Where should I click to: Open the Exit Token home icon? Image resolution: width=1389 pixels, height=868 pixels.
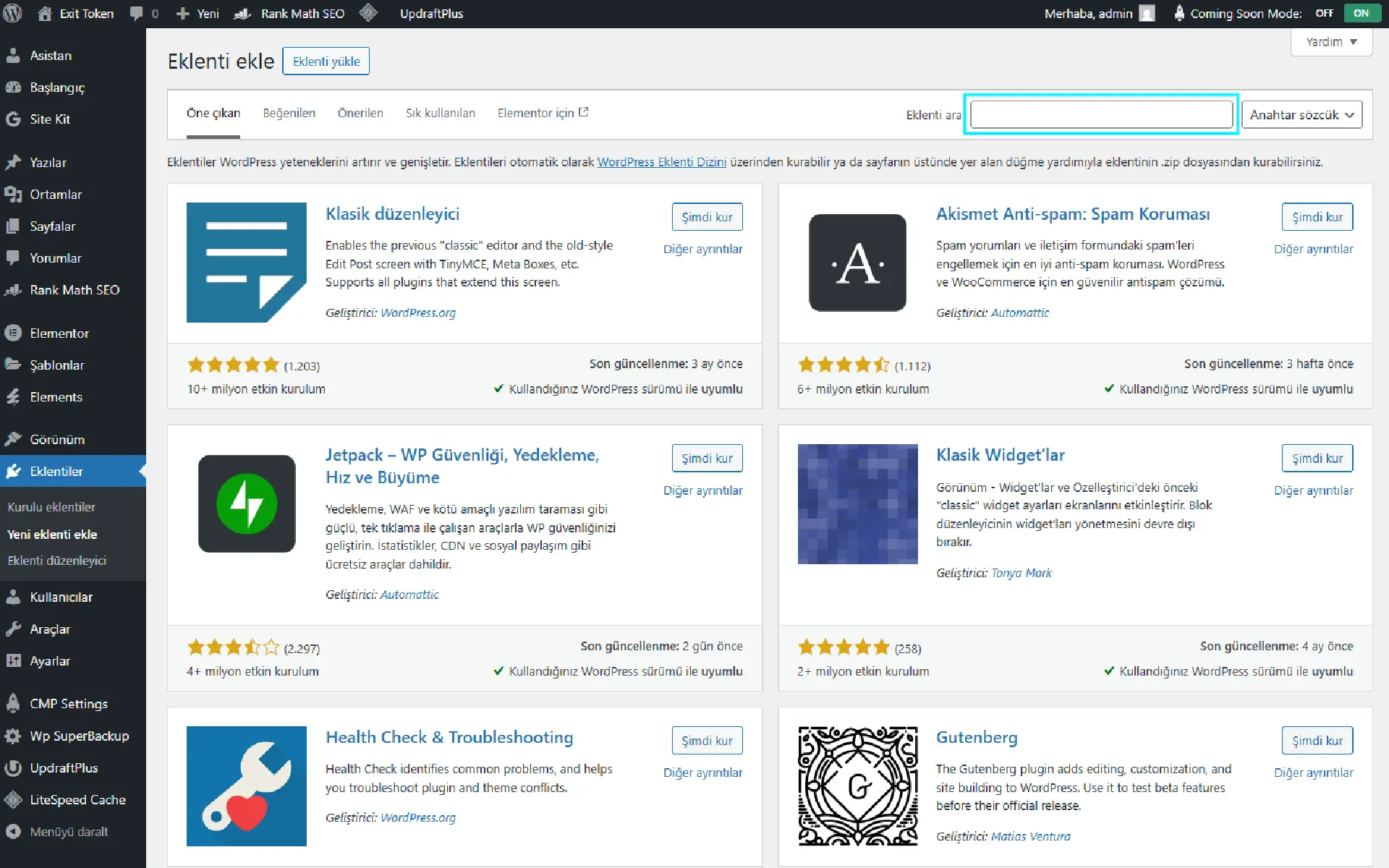click(45, 13)
